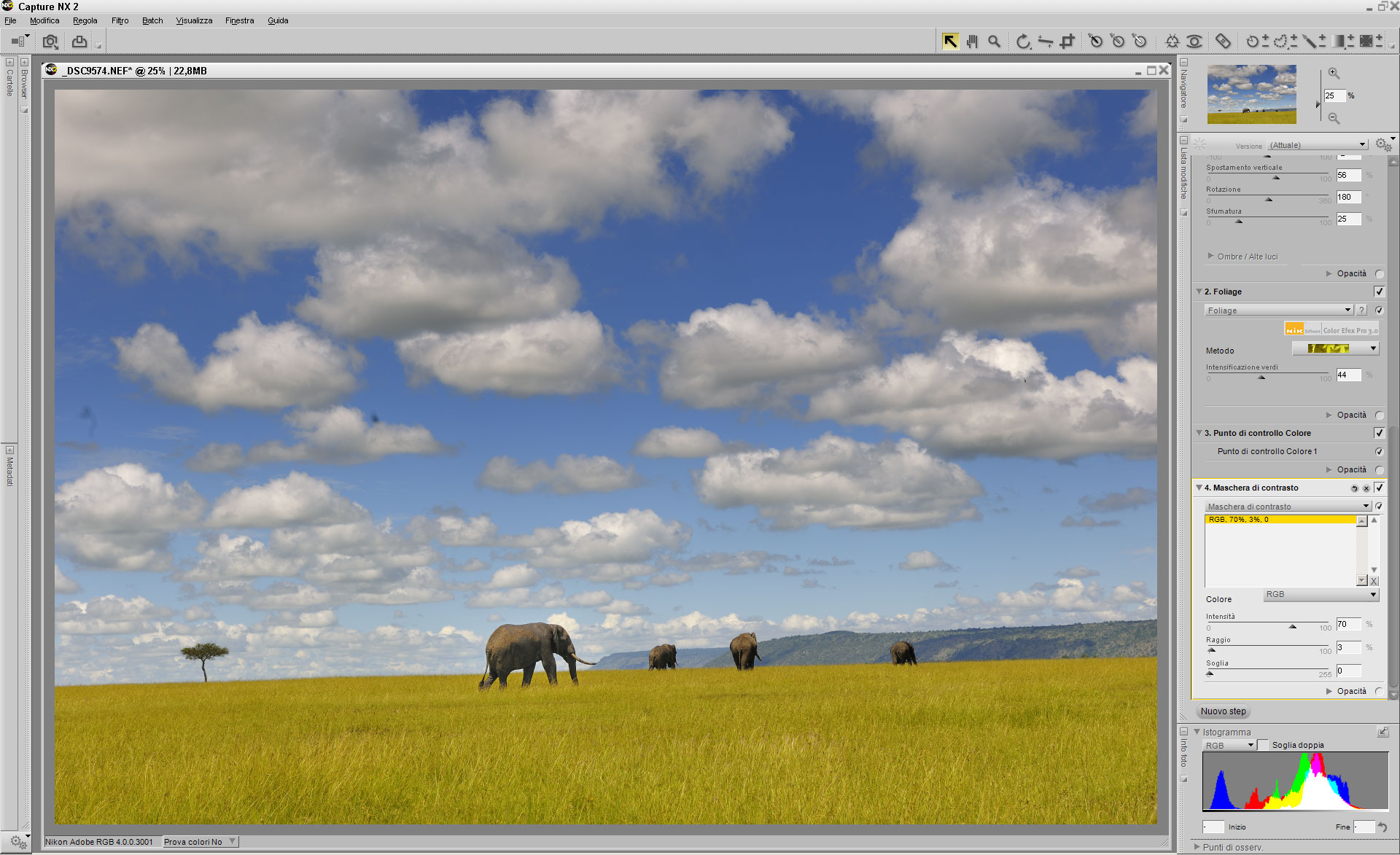Select the Hand pan tool

(972, 42)
